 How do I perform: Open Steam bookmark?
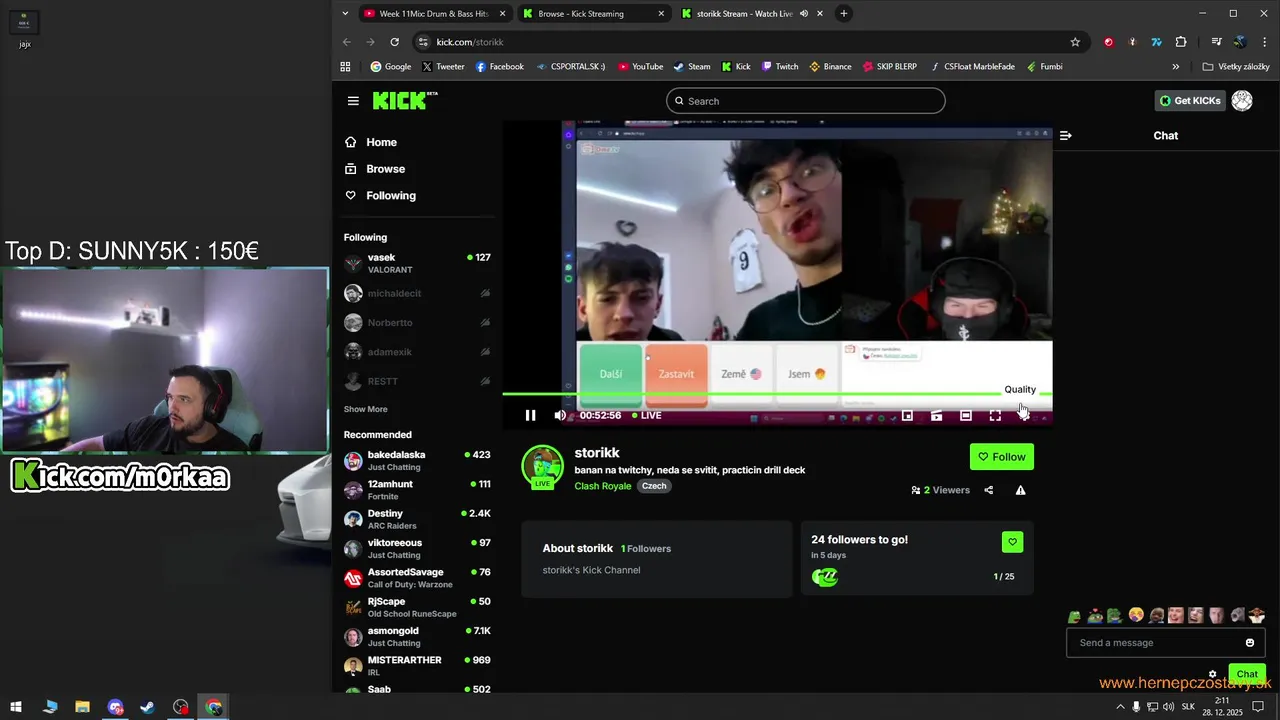click(691, 67)
